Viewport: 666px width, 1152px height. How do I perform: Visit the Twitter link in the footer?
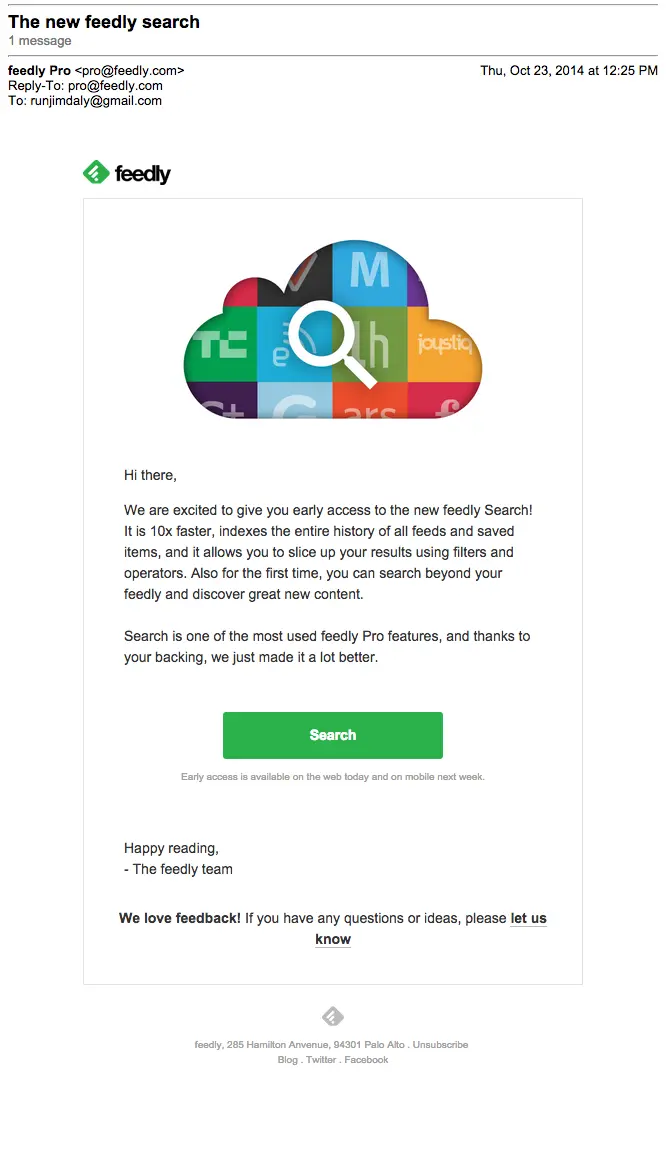(320, 1059)
